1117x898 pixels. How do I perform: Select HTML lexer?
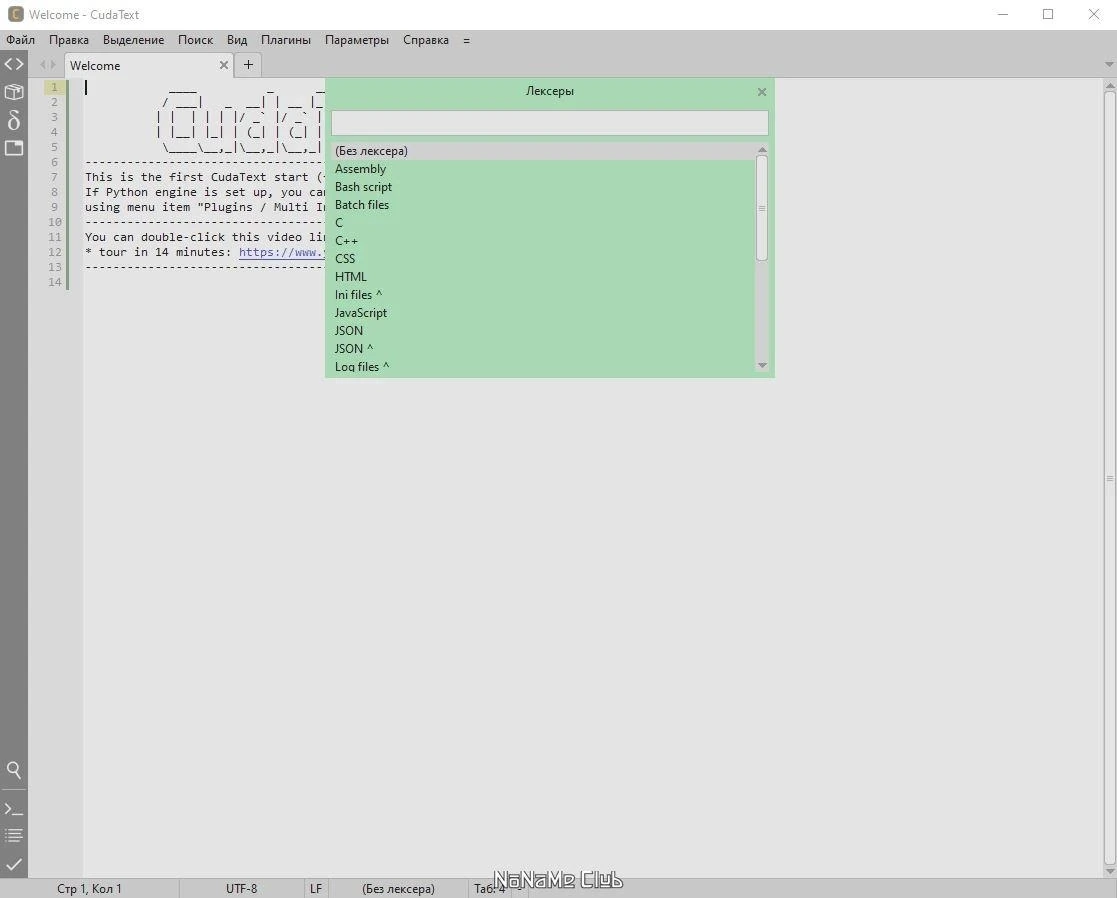(544, 276)
